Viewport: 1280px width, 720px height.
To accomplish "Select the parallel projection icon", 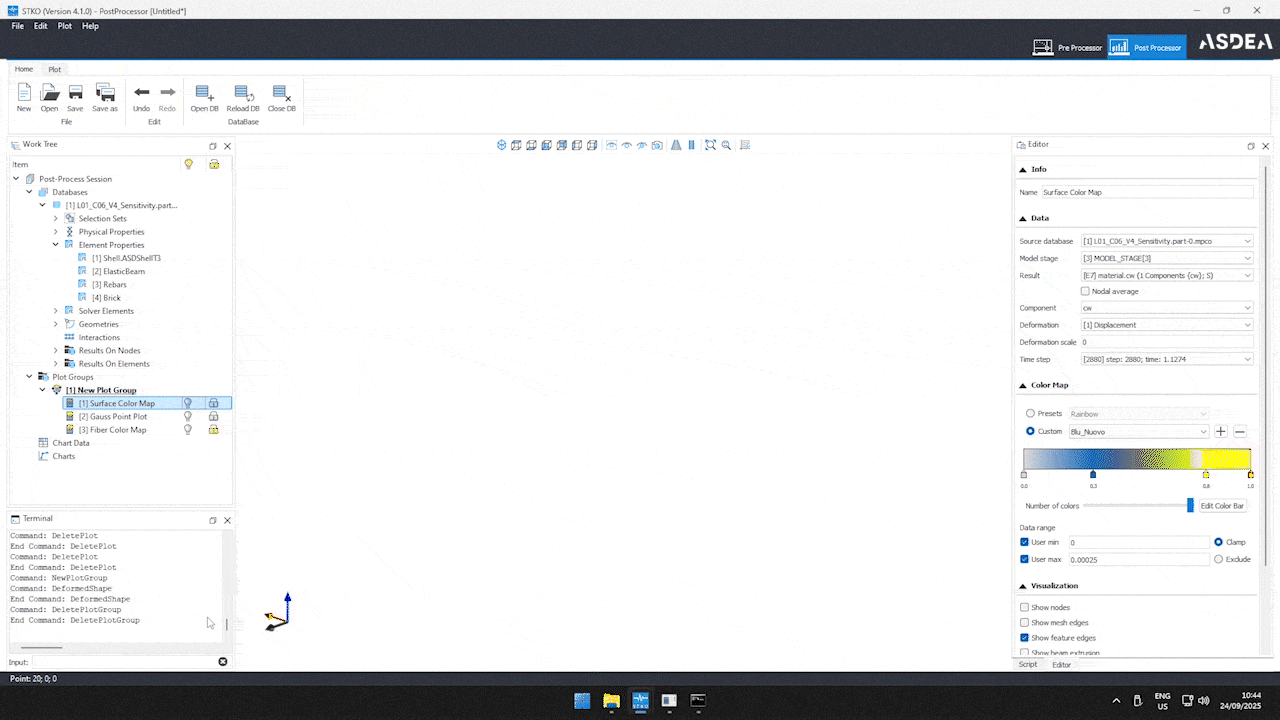I will [x=692, y=145].
